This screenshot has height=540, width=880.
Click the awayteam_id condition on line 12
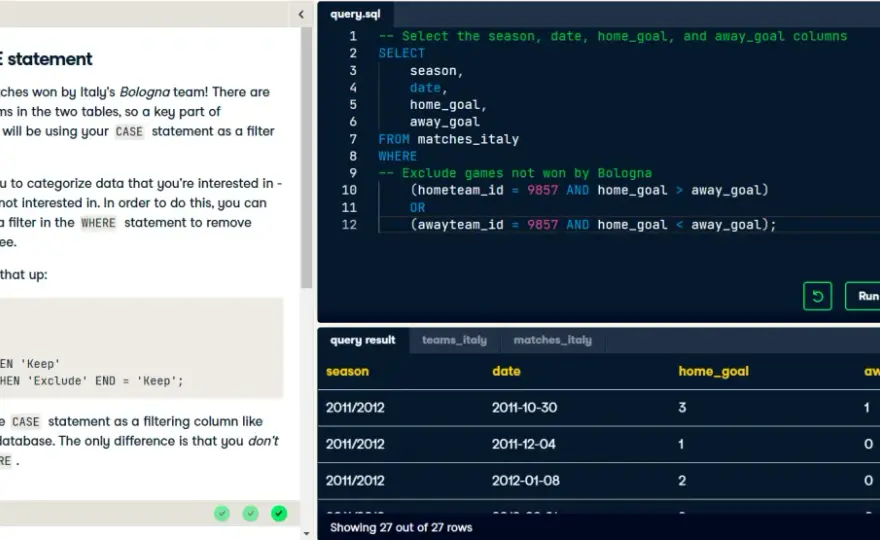[593, 225]
